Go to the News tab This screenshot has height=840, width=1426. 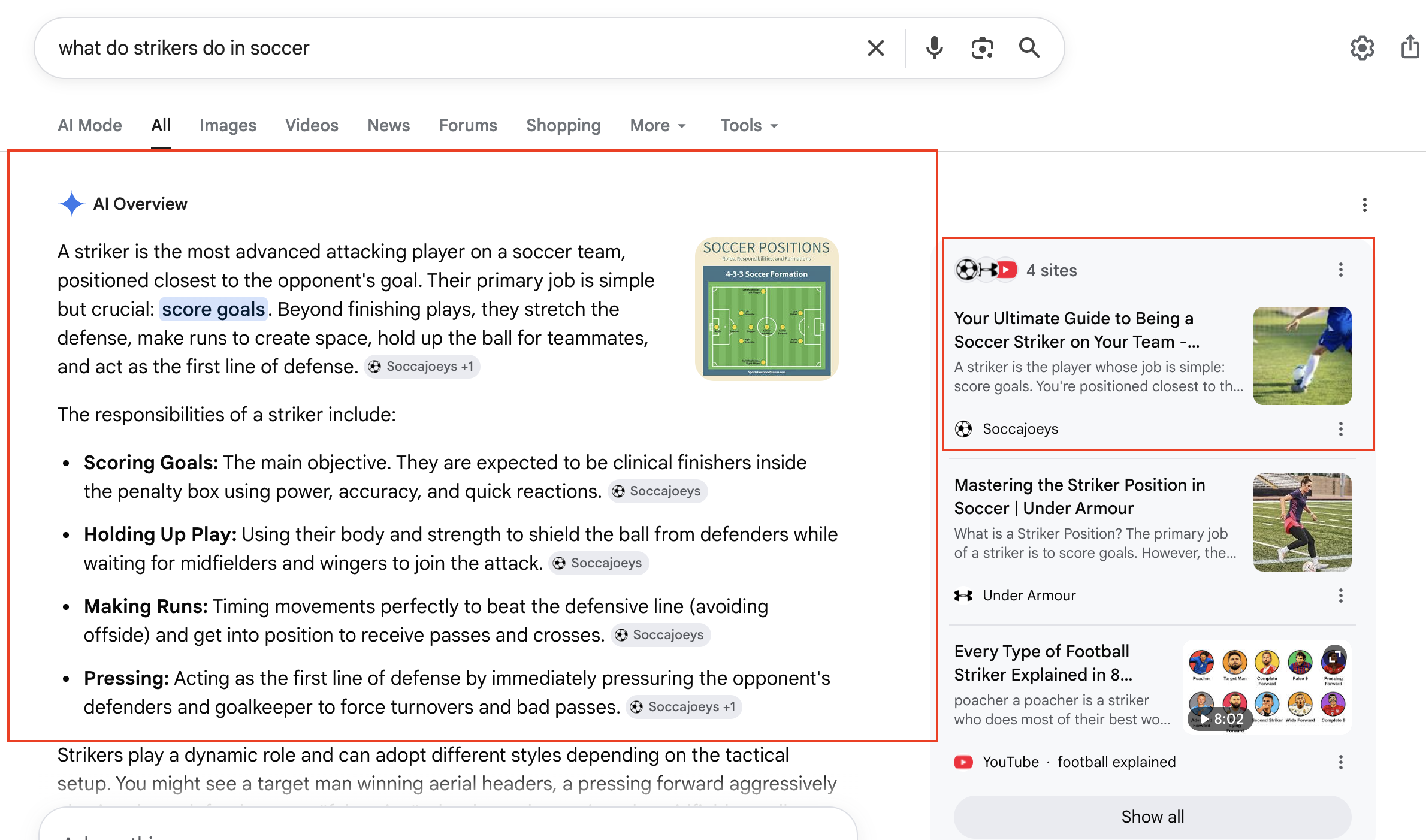tap(388, 125)
